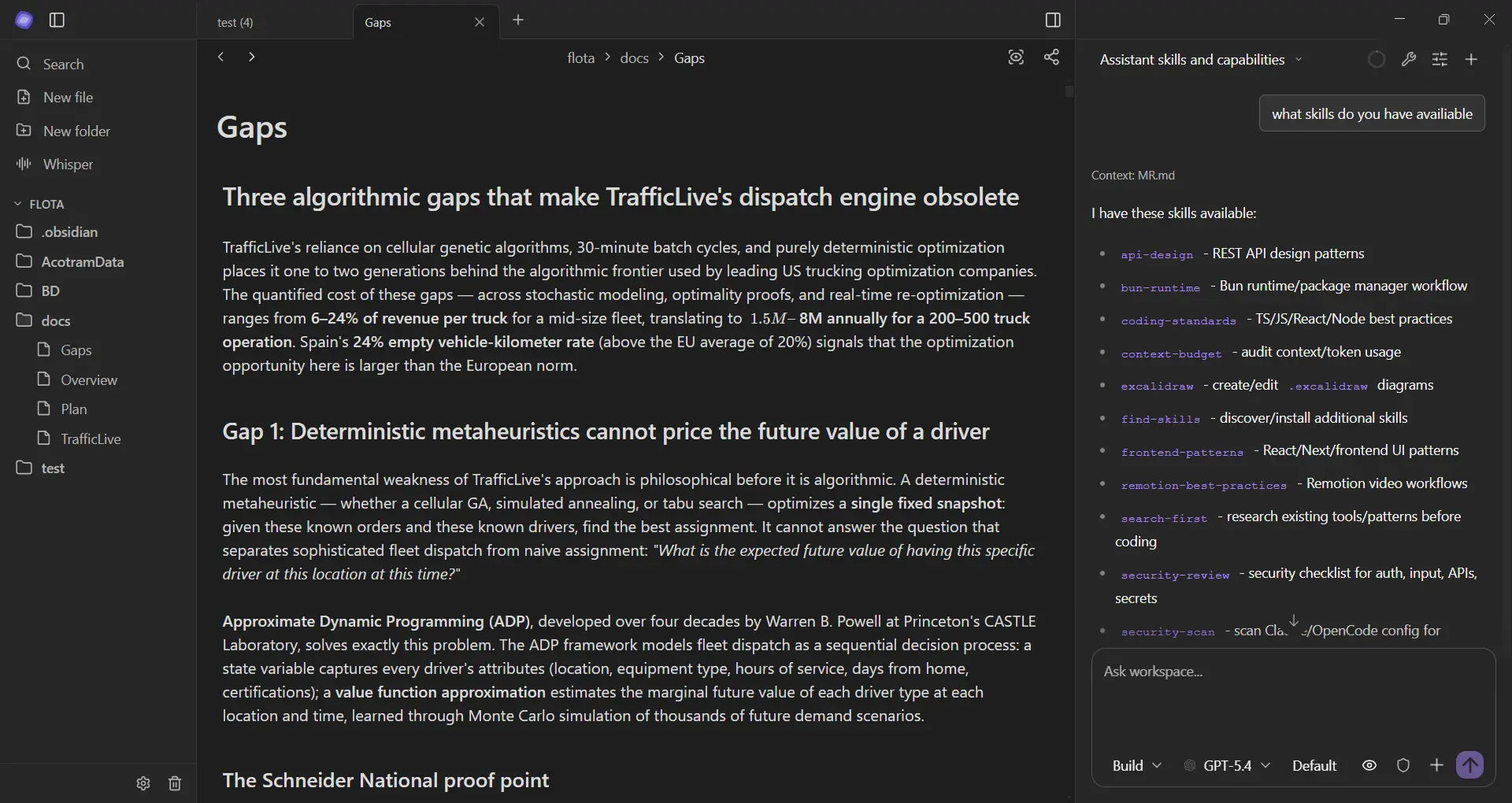Viewport: 1512px width, 803px height.
Task: Switch to the test (4) tab
Action: point(274,22)
